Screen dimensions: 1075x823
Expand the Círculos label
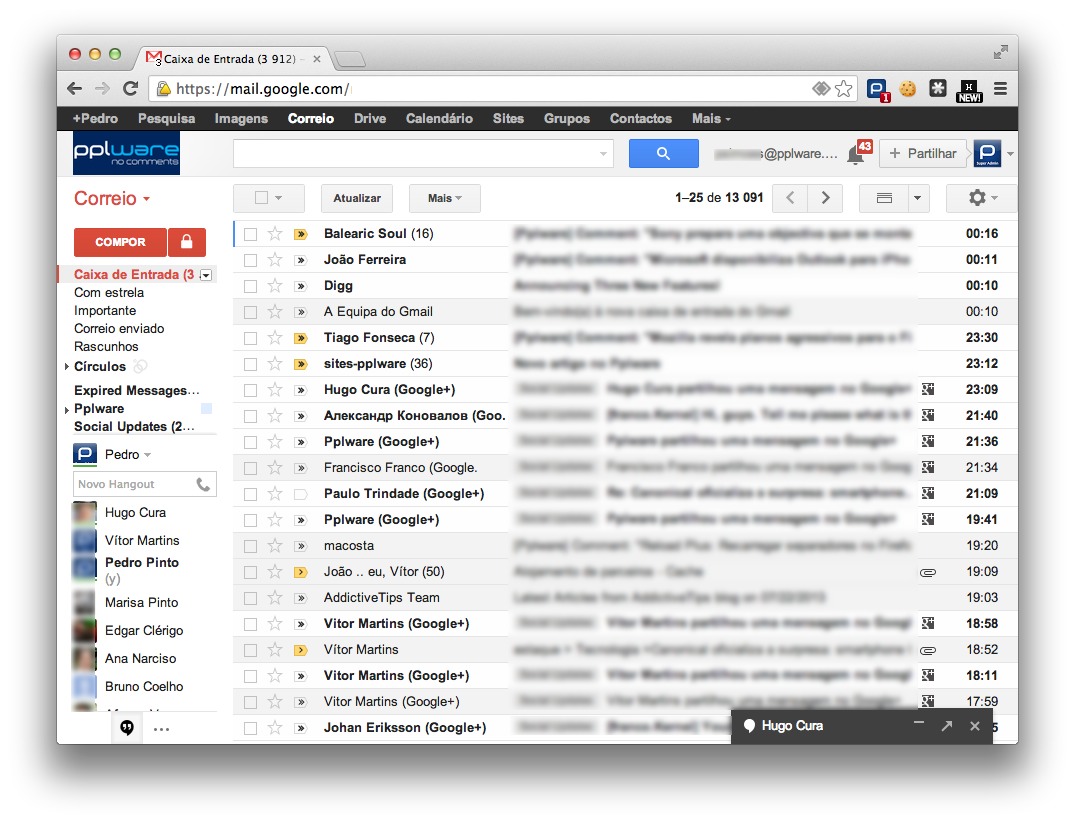(x=67, y=366)
